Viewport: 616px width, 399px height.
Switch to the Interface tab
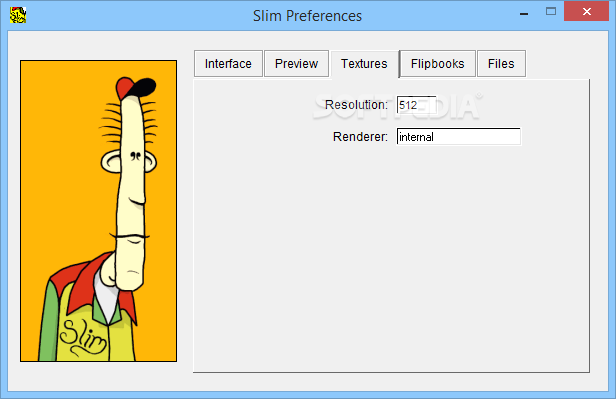click(228, 64)
